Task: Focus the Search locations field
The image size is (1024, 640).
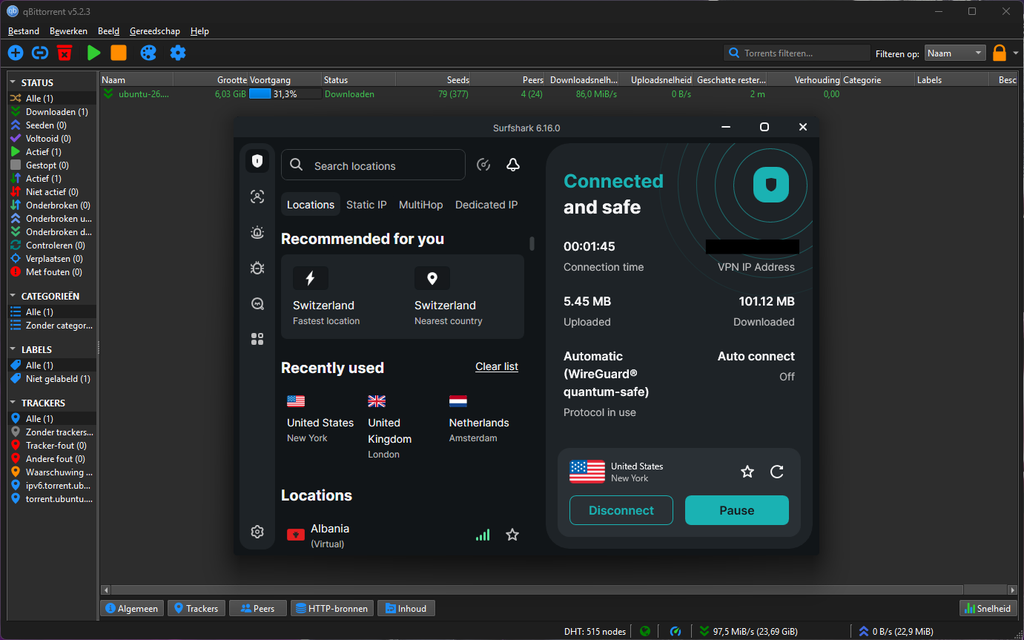Action: (x=373, y=165)
